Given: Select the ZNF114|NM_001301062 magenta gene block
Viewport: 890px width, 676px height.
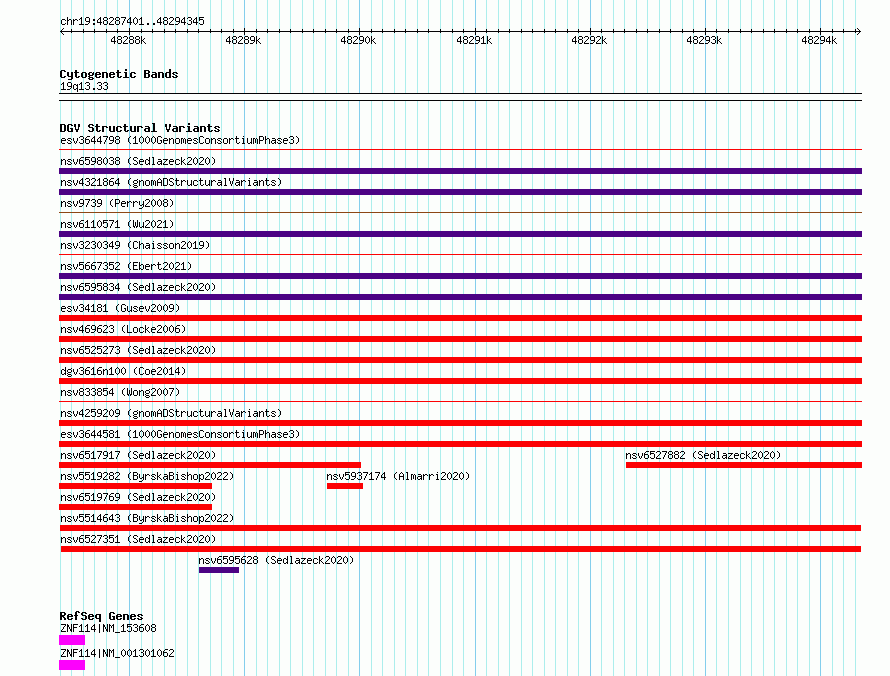Looking at the screenshot, I should click(72, 665).
